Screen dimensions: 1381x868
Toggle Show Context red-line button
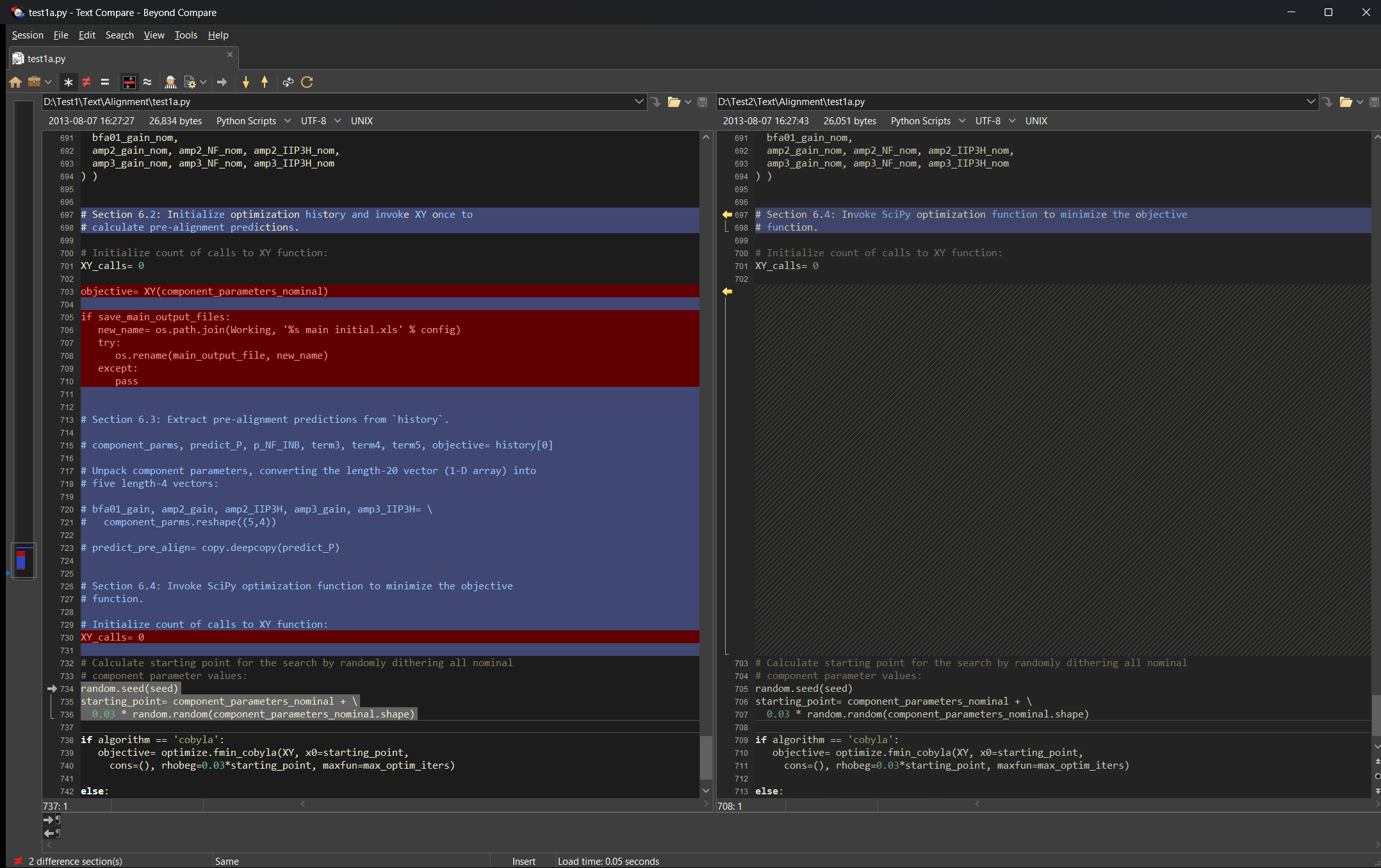point(129,82)
